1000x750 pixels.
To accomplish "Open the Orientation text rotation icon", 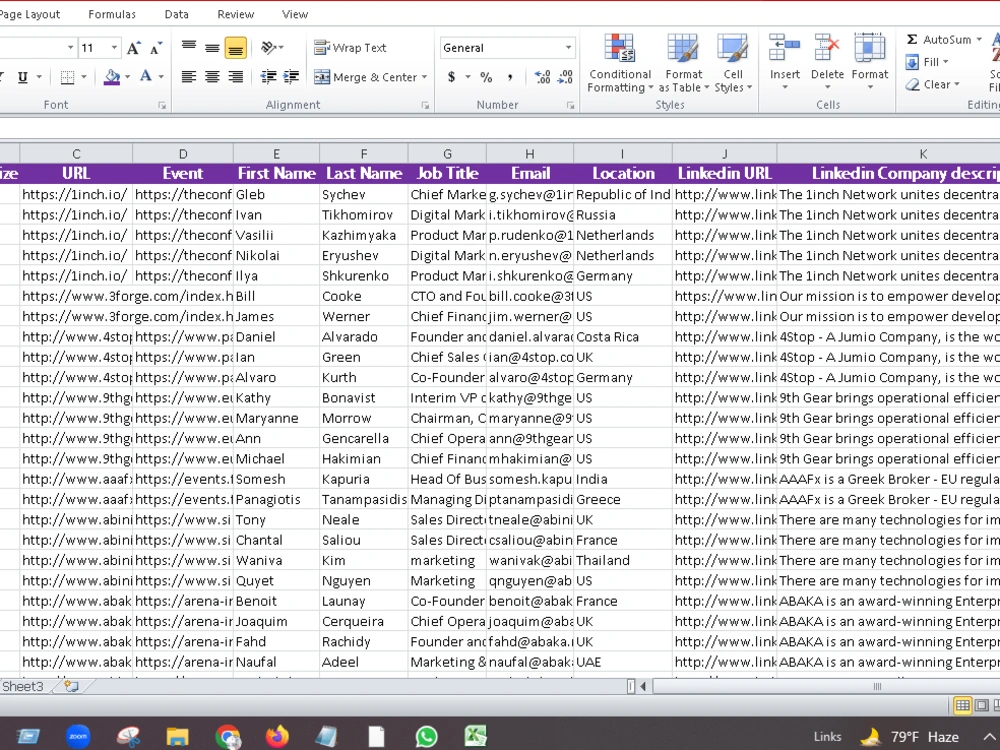I will pos(270,48).
